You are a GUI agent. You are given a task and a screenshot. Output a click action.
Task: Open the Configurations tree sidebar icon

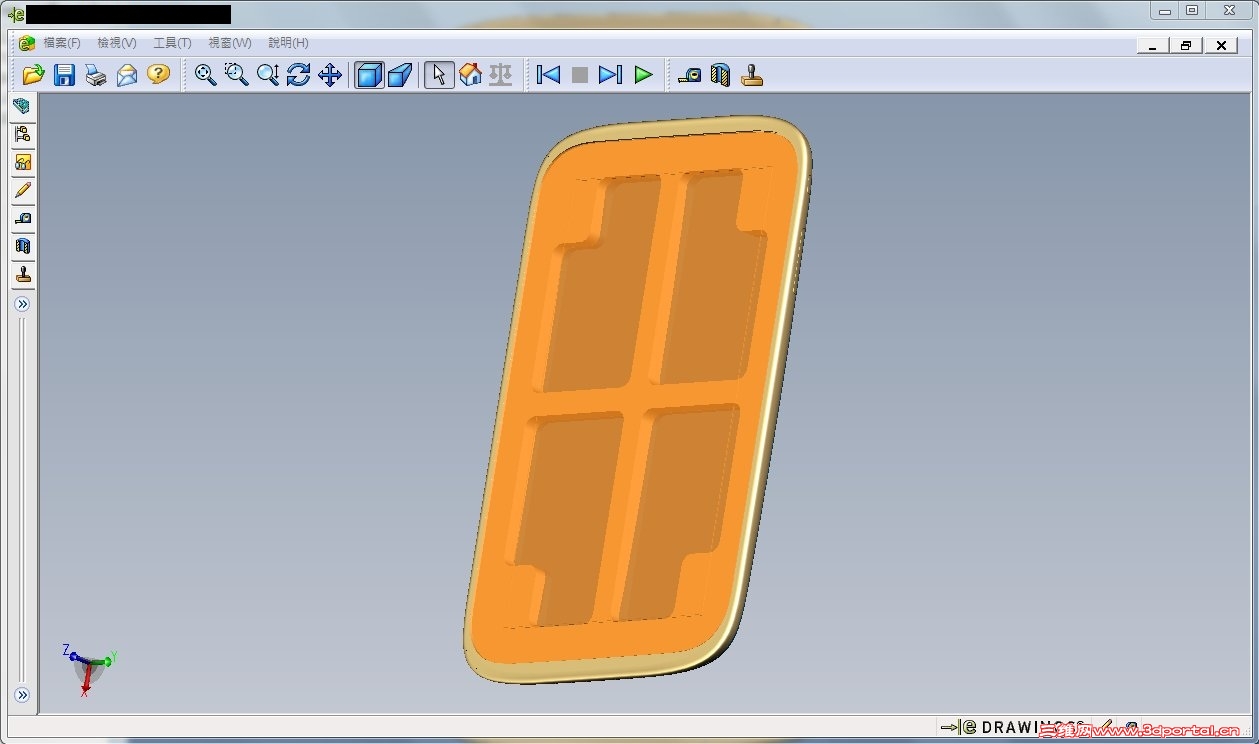click(22, 134)
